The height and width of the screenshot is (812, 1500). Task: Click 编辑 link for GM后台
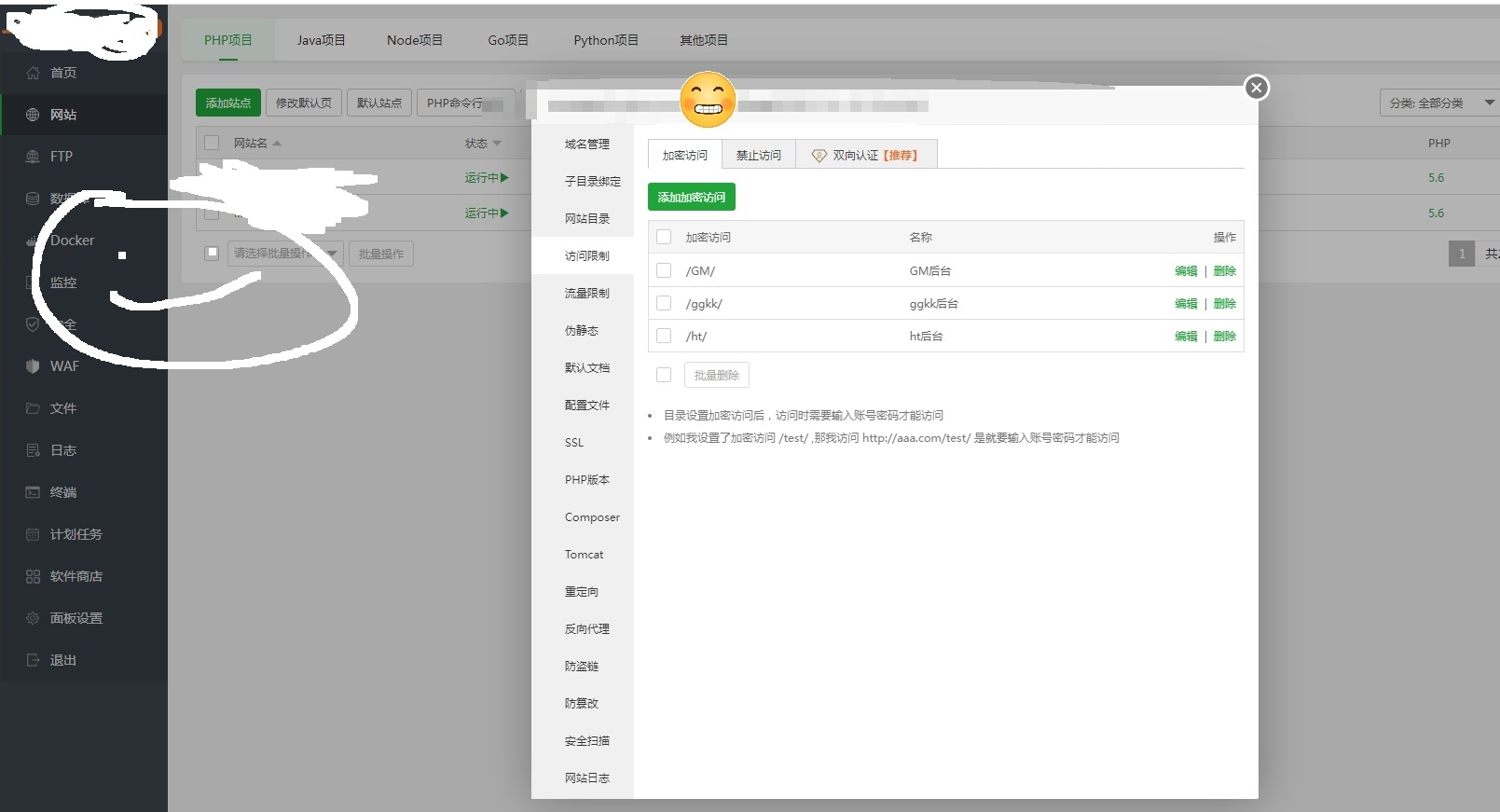(x=1185, y=271)
